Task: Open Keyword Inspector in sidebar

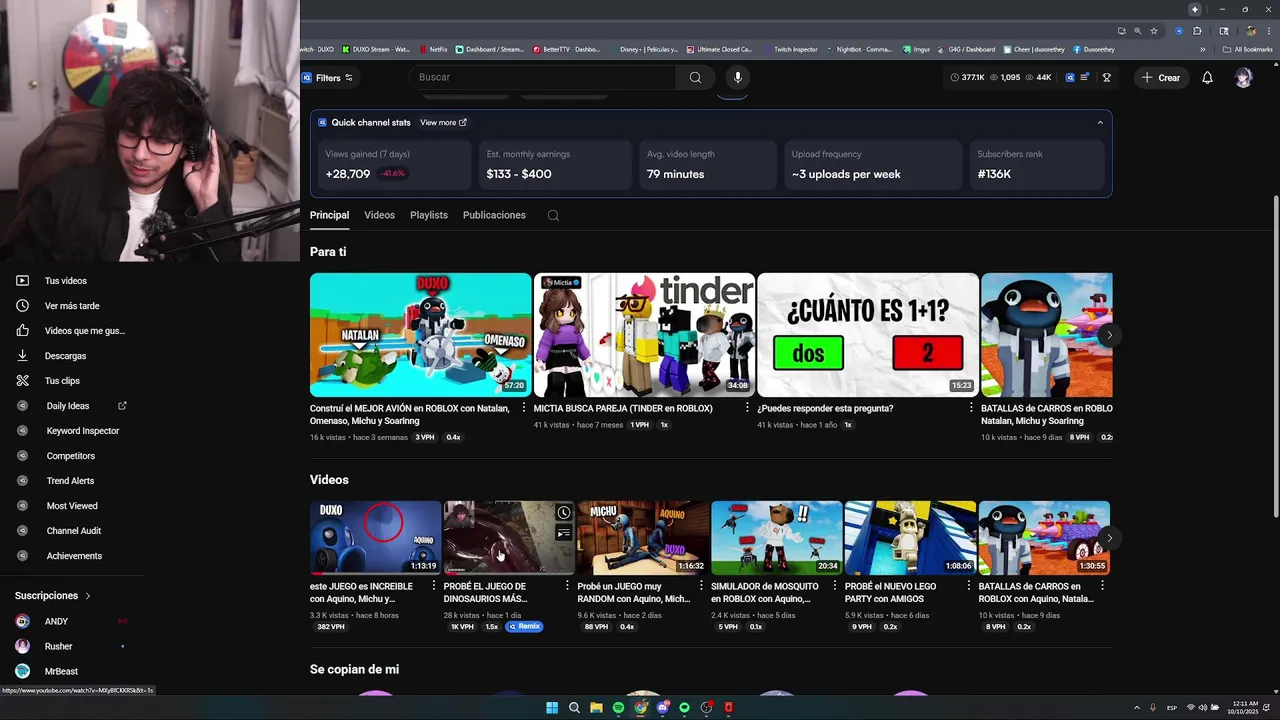Action: (83, 431)
